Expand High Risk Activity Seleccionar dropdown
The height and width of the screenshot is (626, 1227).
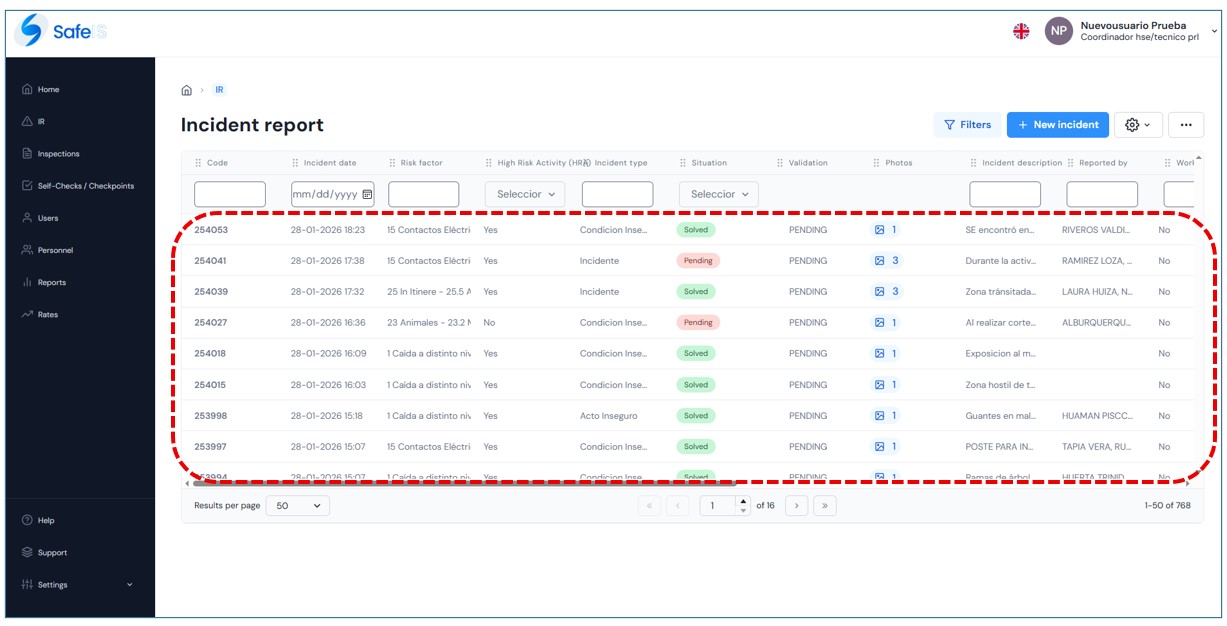(x=525, y=194)
